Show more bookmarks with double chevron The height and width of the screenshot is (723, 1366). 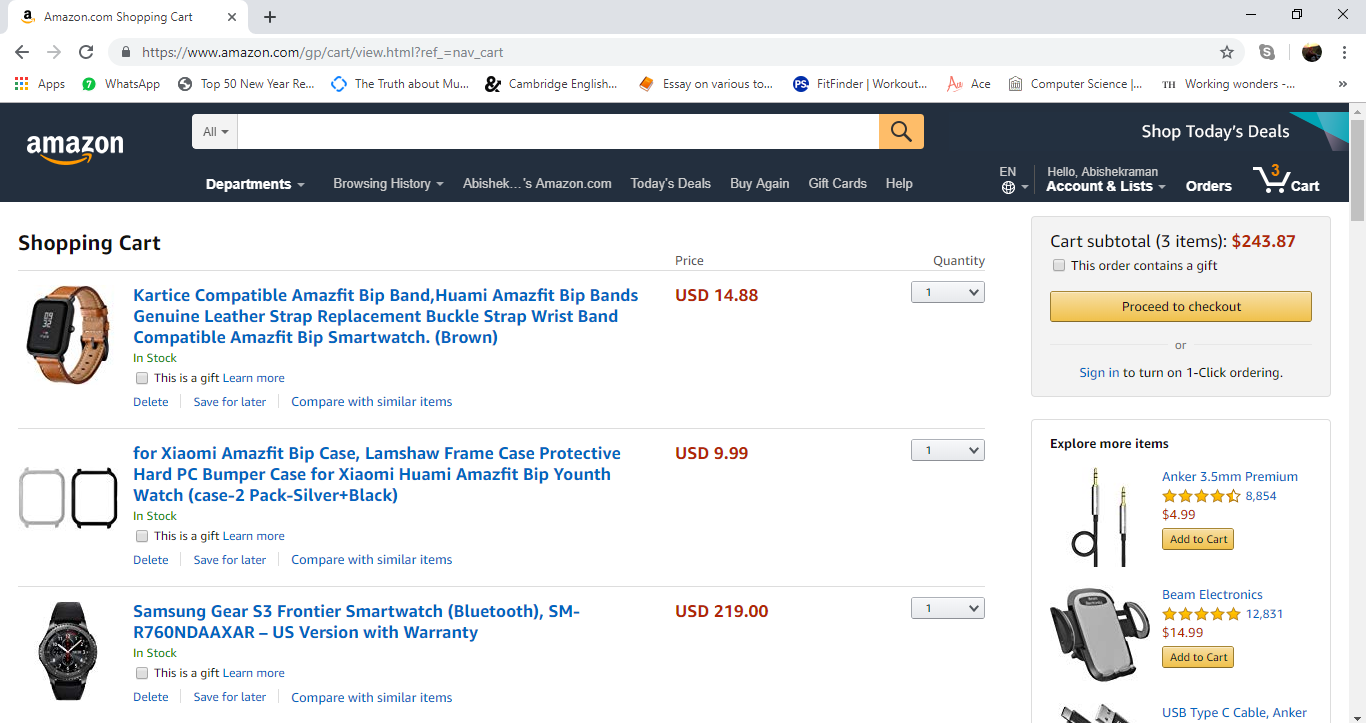coord(1342,84)
